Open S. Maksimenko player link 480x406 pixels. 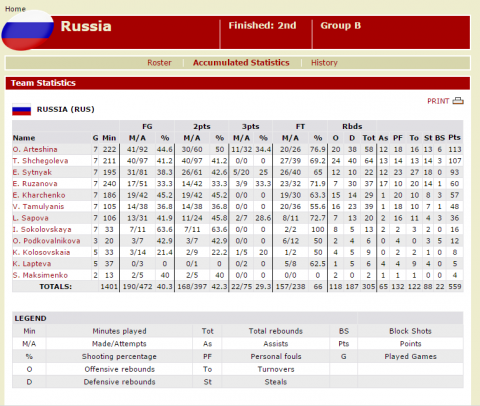(40, 275)
